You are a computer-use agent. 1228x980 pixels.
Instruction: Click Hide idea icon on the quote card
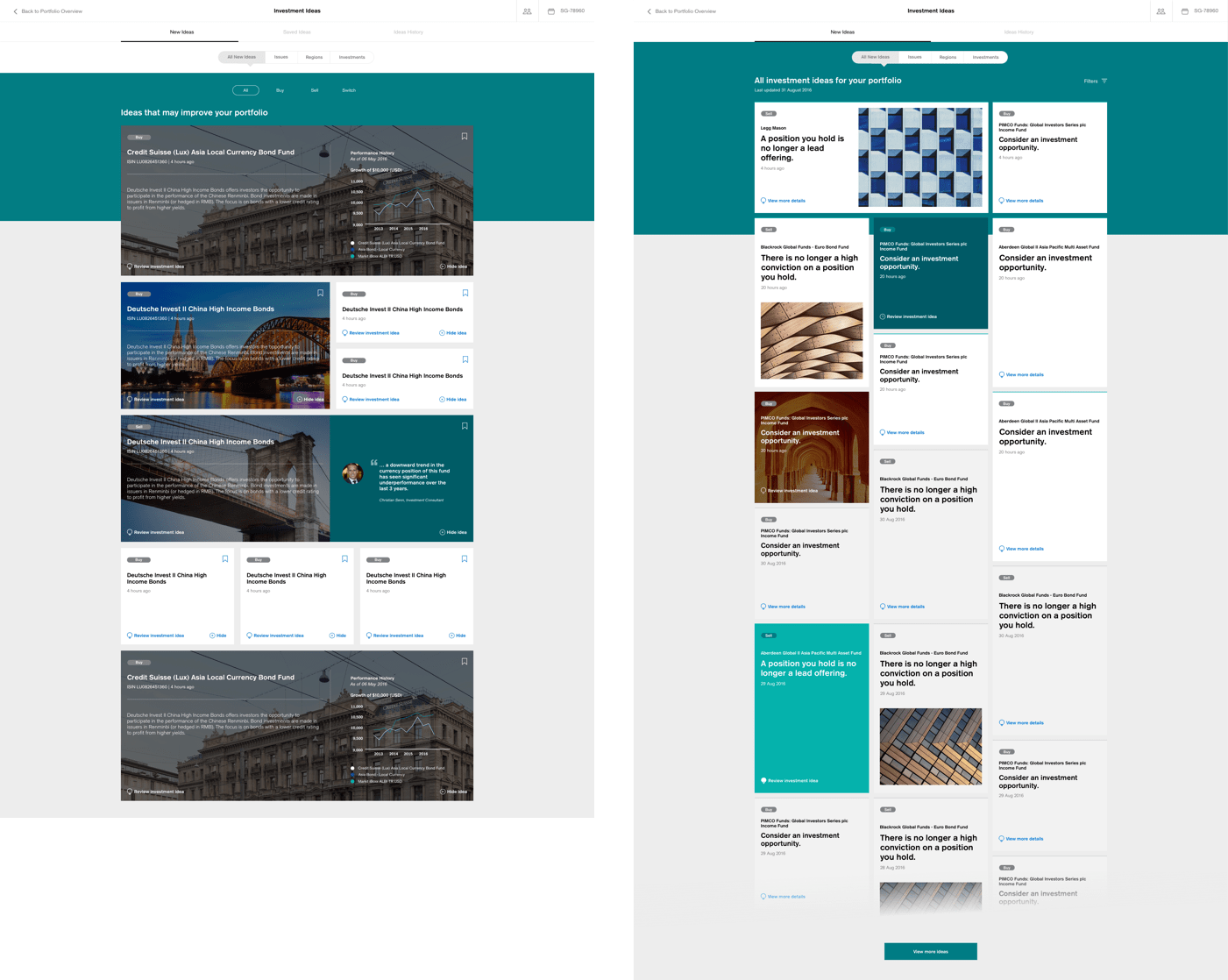coord(443,532)
